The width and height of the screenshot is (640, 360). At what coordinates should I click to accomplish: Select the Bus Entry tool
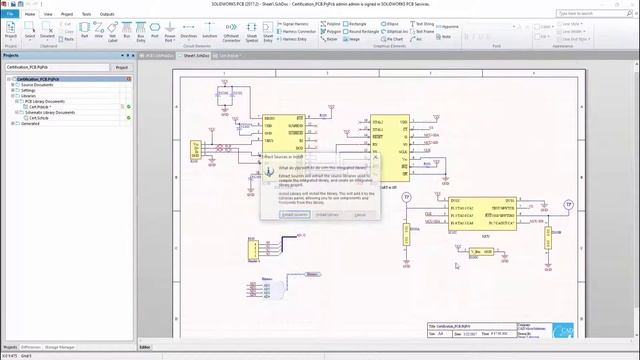tap(141, 32)
